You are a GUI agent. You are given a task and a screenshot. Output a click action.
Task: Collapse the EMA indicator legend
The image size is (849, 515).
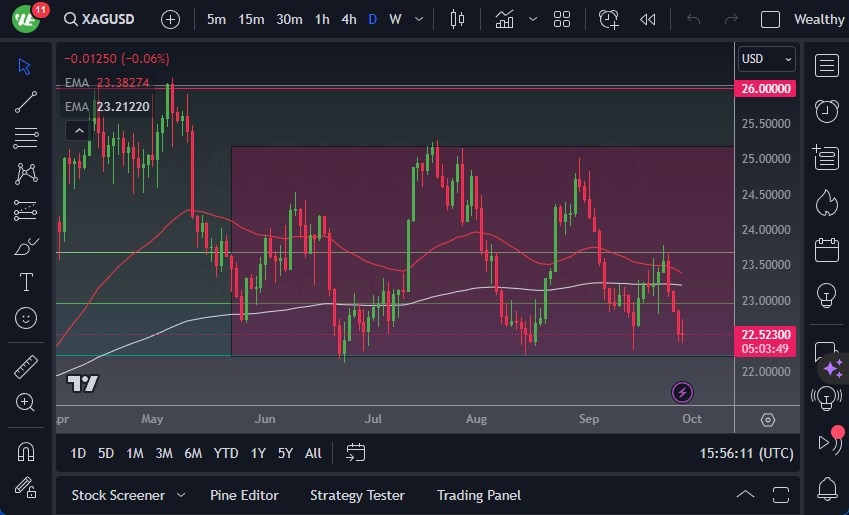click(76, 130)
